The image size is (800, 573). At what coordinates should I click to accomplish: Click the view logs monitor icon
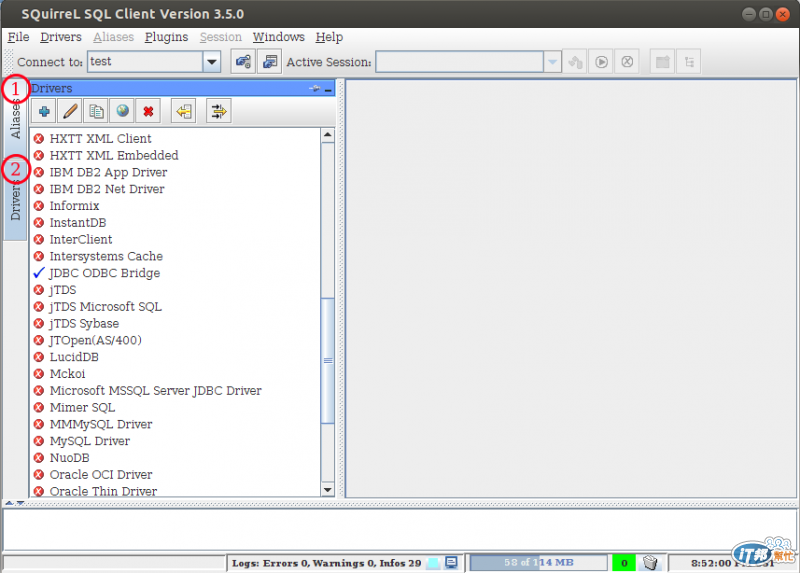point(451,562)
